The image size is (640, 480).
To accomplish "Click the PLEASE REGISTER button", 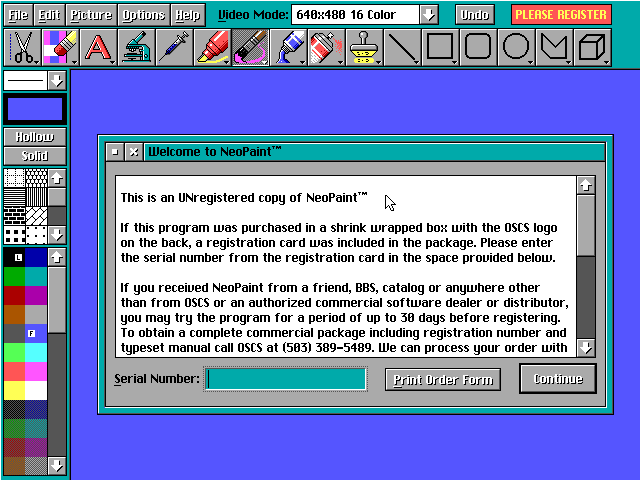I will [x=561, y=15].
